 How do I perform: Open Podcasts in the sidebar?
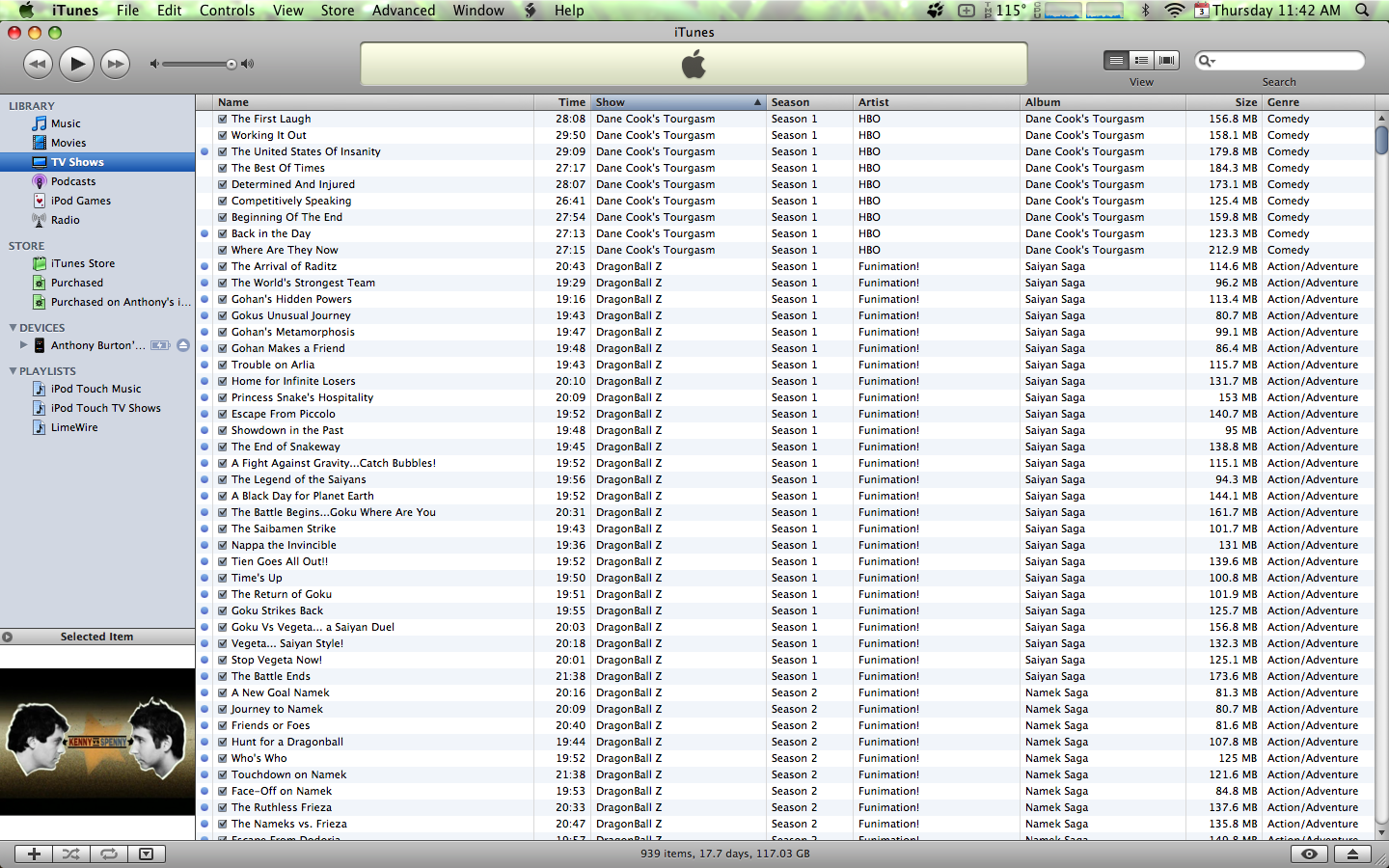pyautogui.click(x=97, y=181)
